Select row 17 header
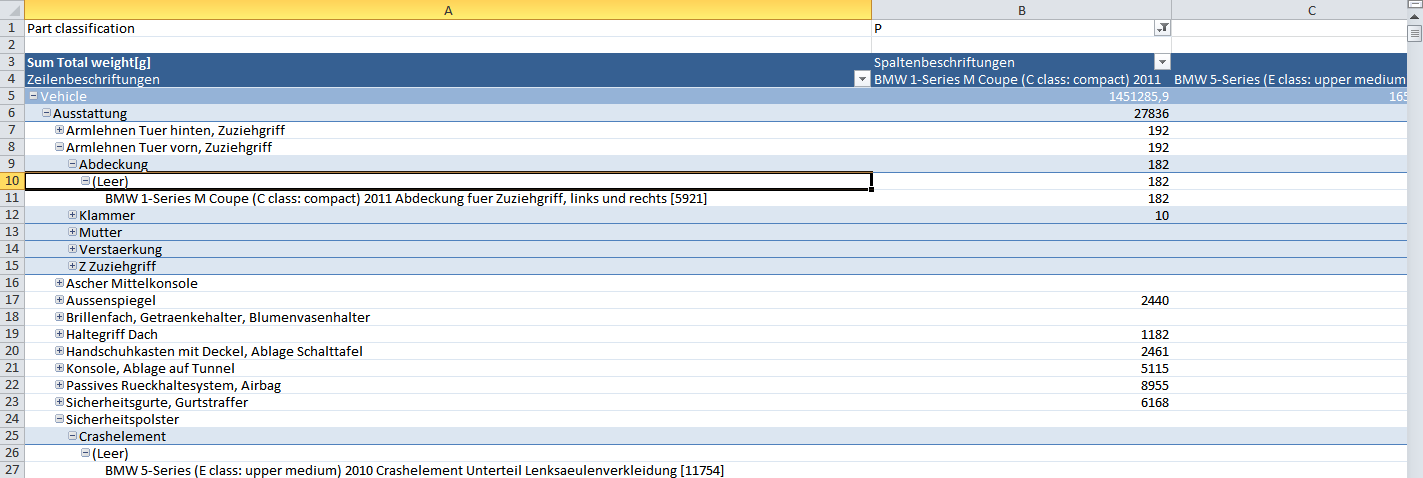 click(x=11, y=301)
